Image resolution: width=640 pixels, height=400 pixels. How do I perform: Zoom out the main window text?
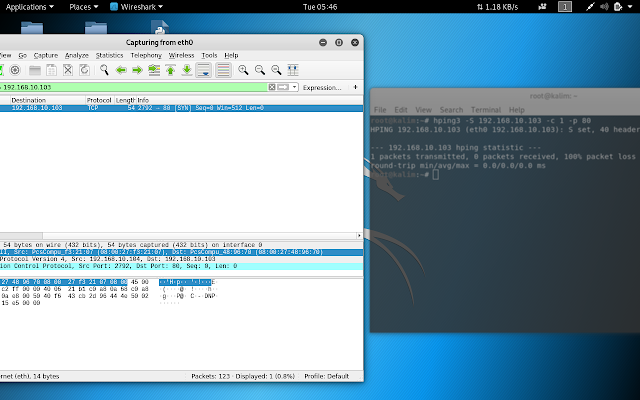point(260,70)
